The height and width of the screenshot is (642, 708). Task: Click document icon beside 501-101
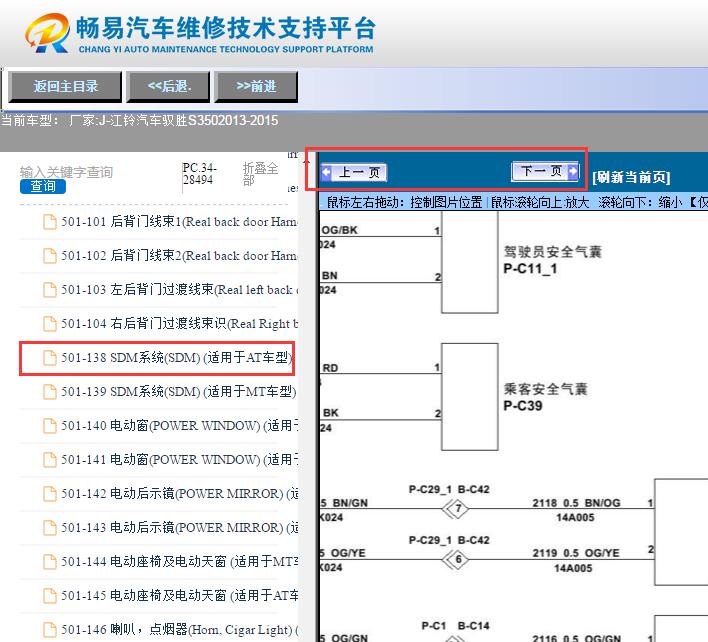tap(50, 222)
